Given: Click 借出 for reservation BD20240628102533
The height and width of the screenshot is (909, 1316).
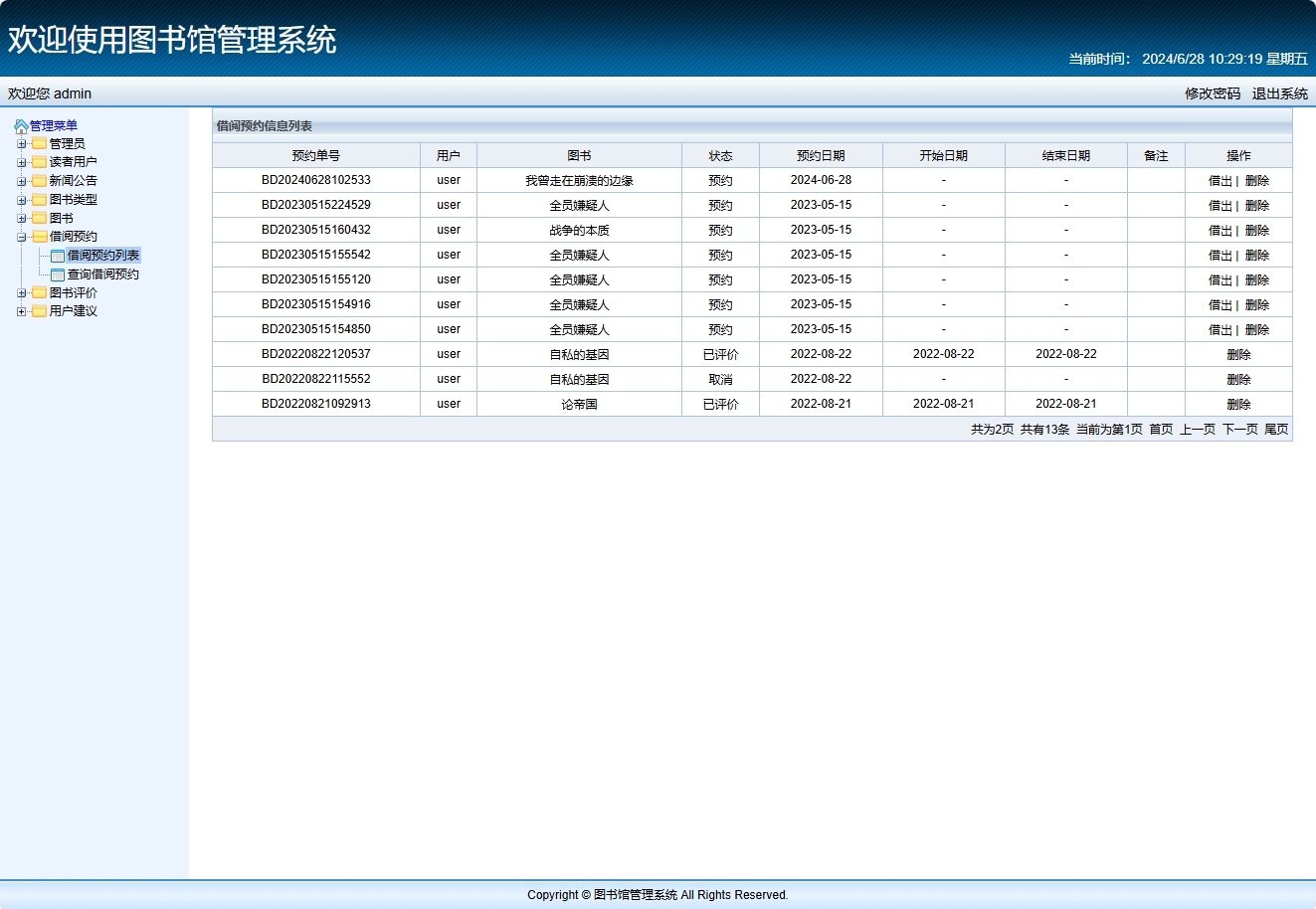Looking at the screenshot, I should [x=1220, y=181].
